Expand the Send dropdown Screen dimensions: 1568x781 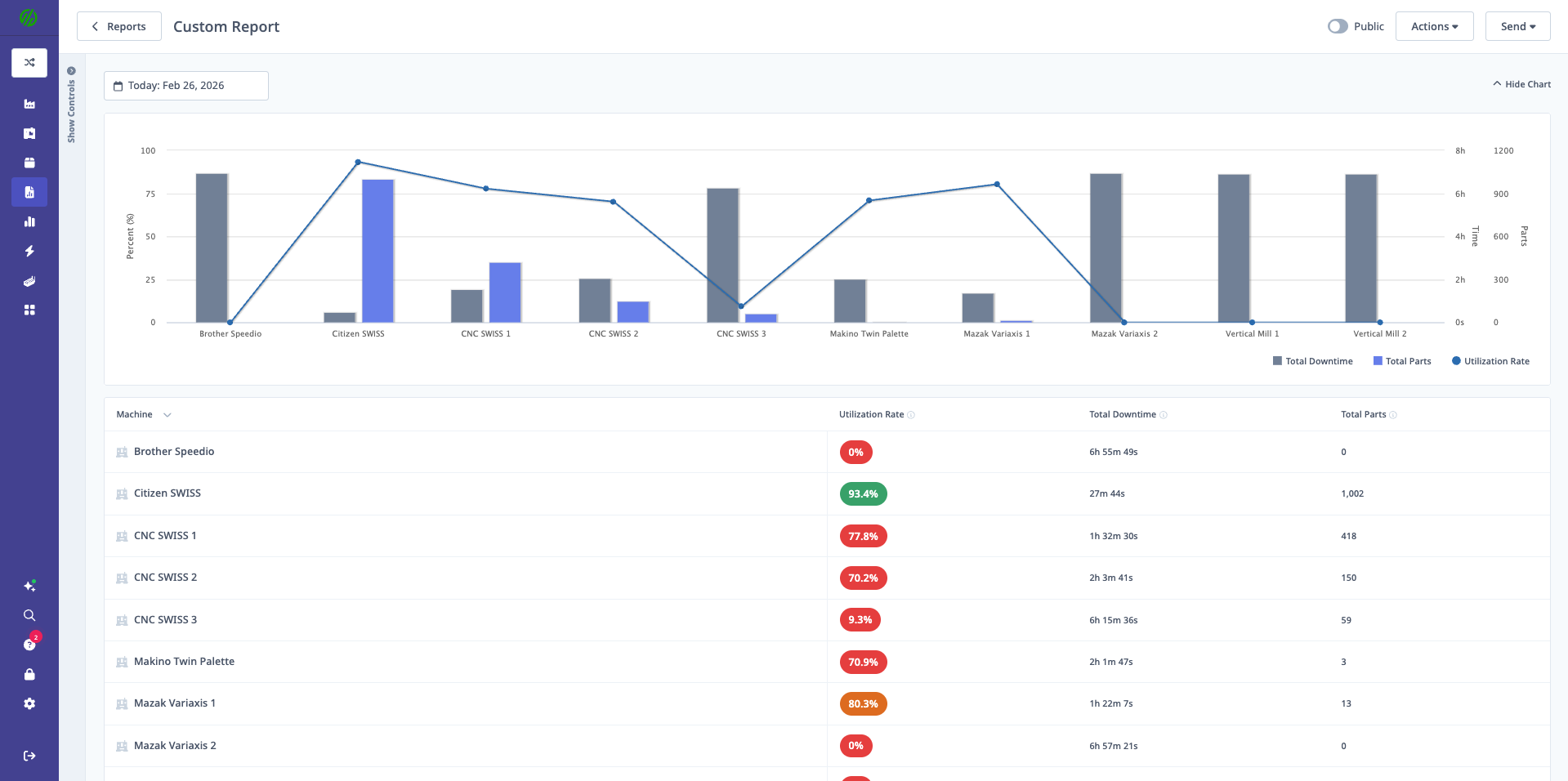(1517, 25)
